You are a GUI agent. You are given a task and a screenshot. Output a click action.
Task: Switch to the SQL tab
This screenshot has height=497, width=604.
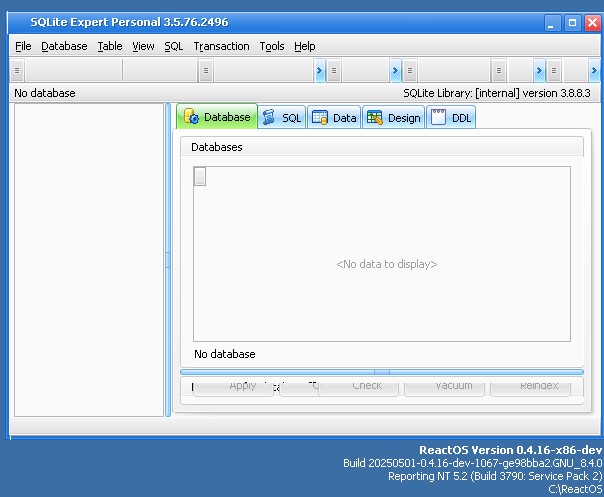tap(282, 117)
